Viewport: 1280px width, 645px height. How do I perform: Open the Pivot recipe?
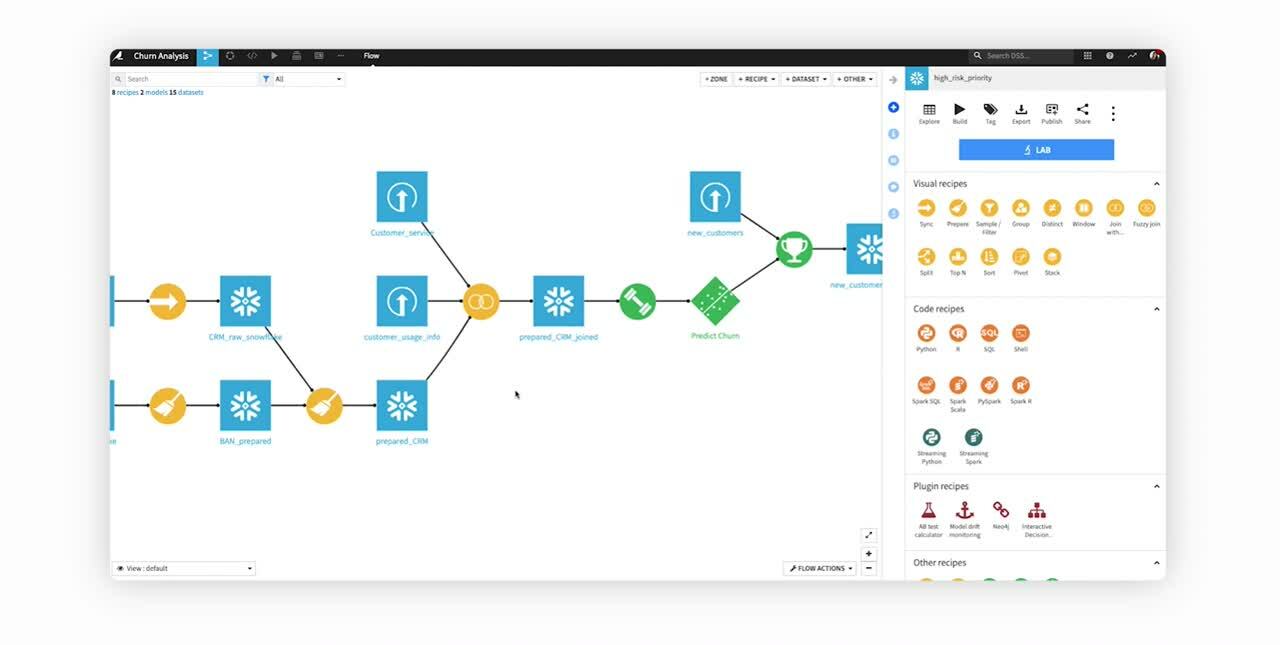click(1021, 257)
